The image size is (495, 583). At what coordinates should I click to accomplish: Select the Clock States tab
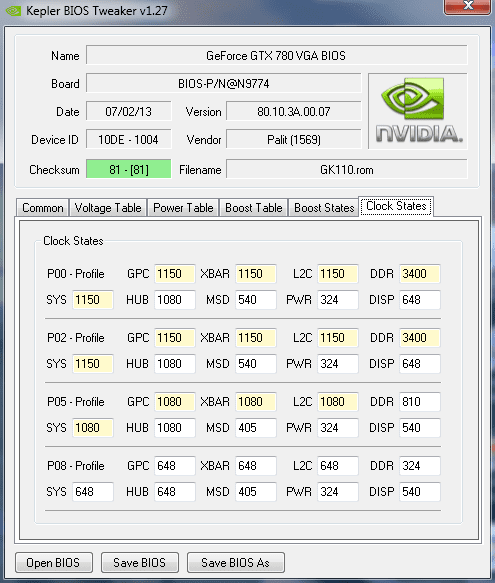(x=396, y=206)
